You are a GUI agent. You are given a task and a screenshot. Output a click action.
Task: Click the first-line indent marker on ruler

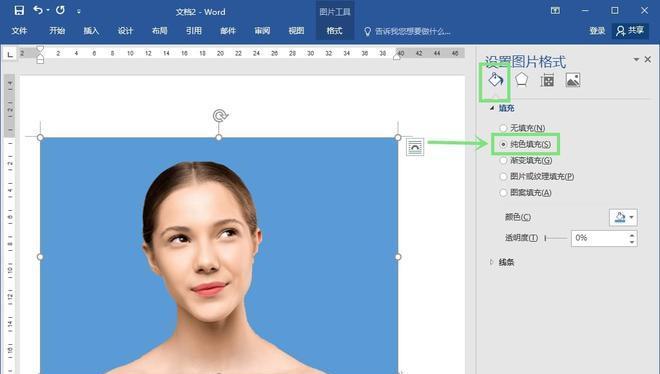(x=40, y=49)
